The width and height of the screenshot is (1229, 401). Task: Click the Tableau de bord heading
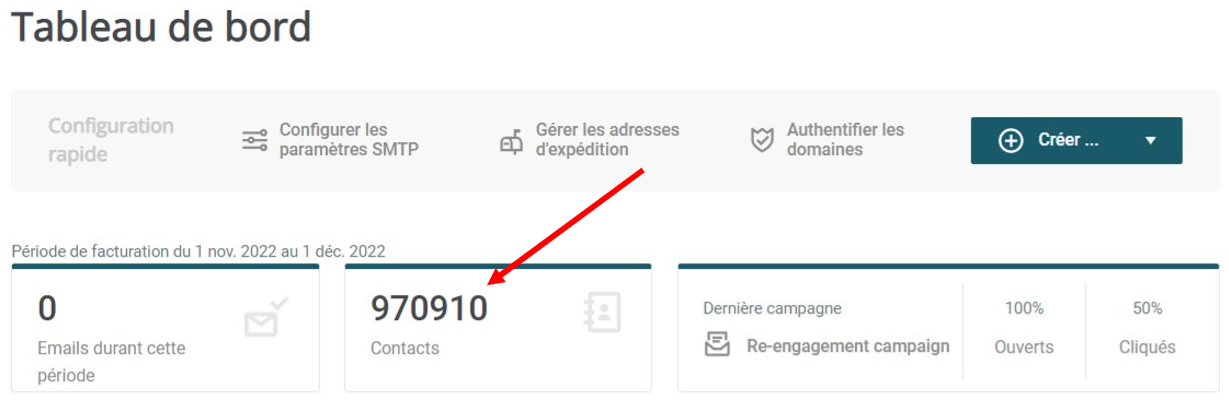click(161, 27)
